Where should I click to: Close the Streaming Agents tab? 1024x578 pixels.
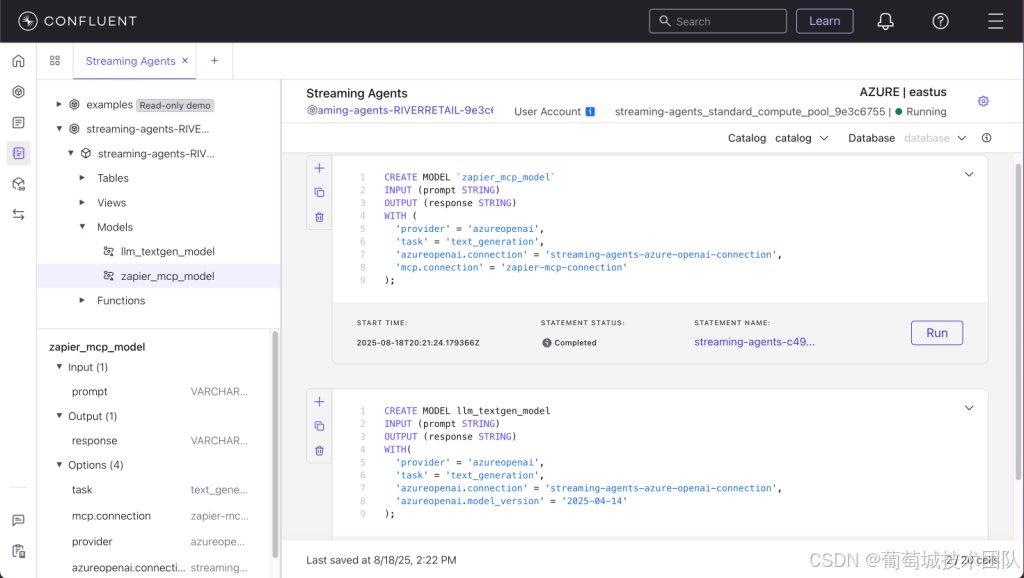[x=185, y=61]
